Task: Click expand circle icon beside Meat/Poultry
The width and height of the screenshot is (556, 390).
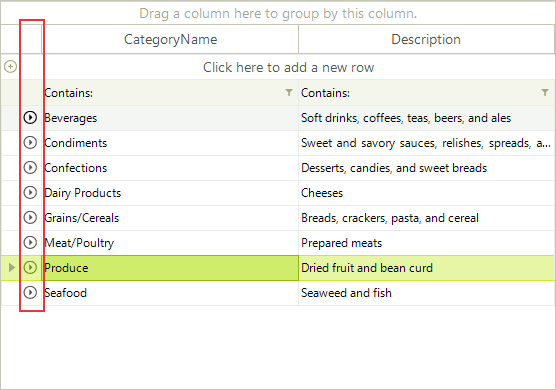Action: click(x=30, y=243)
